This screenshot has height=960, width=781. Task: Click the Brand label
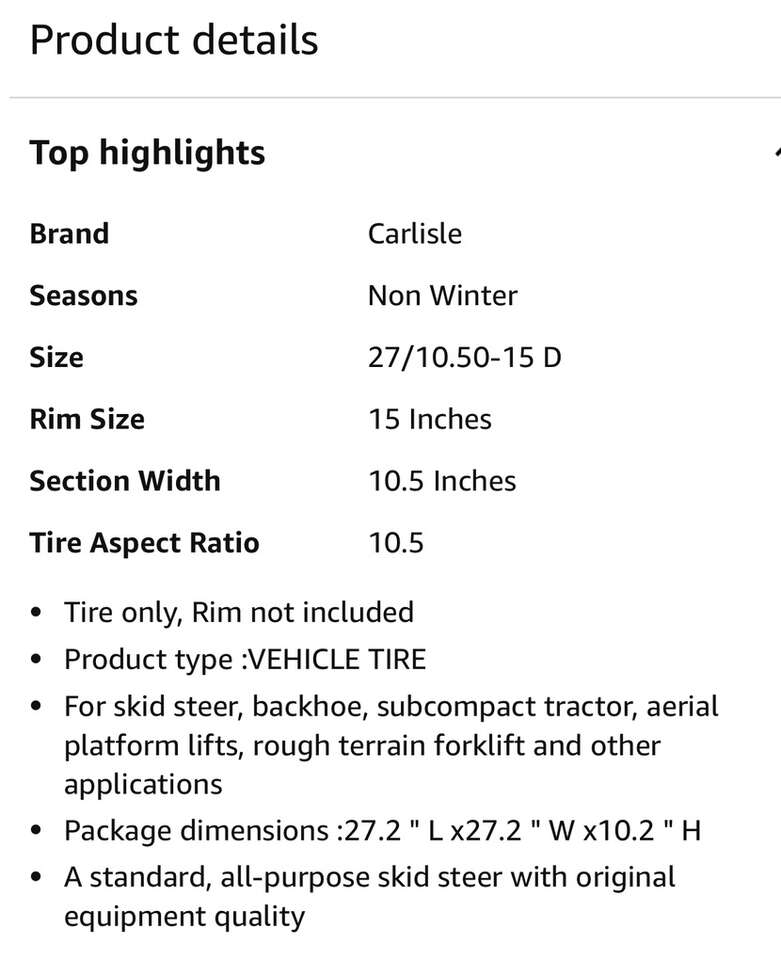(x=69, y=234)
